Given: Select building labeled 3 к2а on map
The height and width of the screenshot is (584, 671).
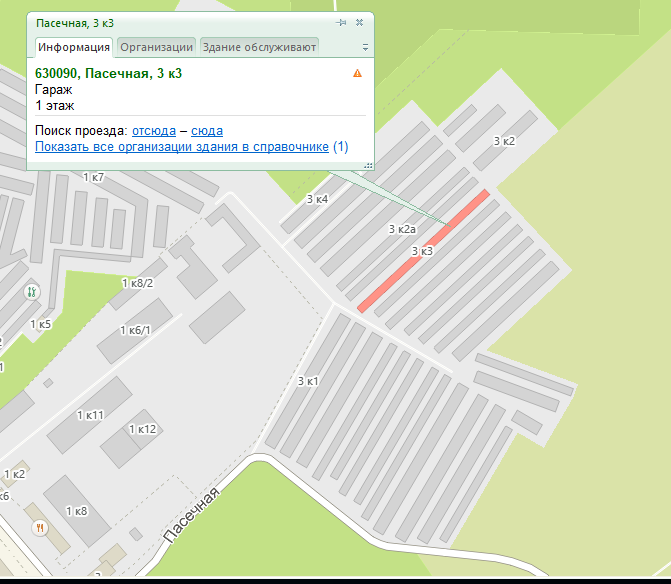Looking at the screenshot, I should tap(401, 230).
